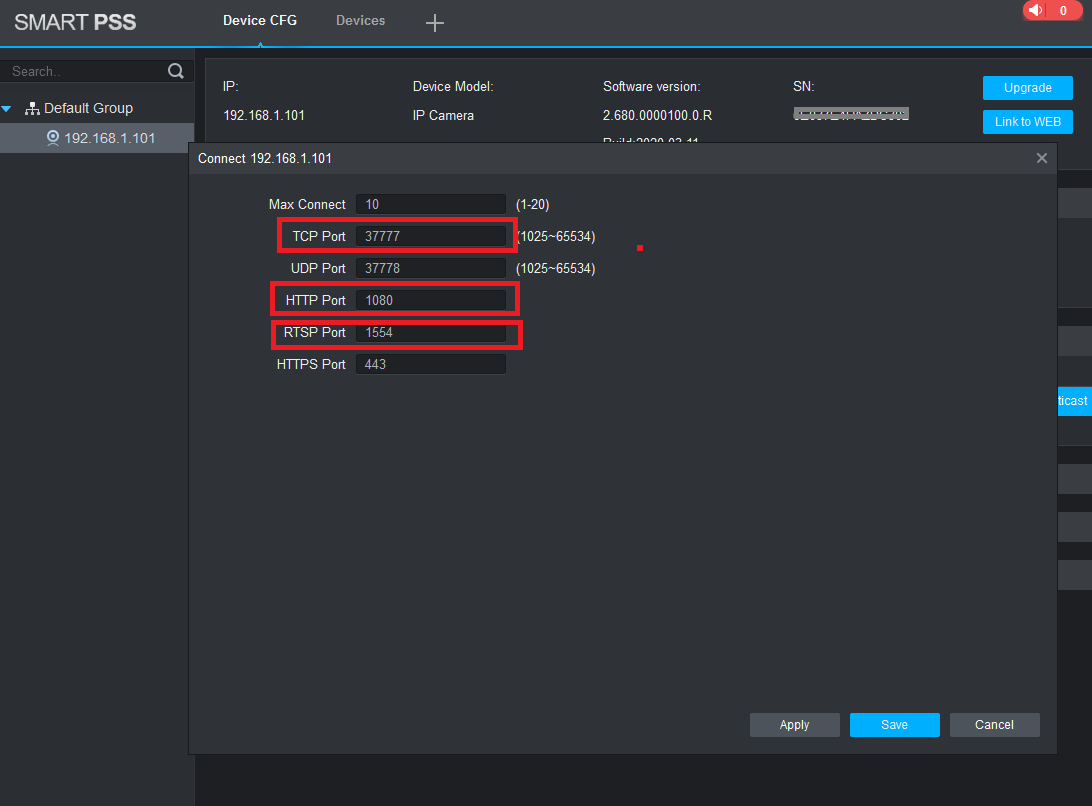The width and height of the screenshot is (1092, 806).
Task: Open the Device CFG tab
Action: click(x=259, y=21)
